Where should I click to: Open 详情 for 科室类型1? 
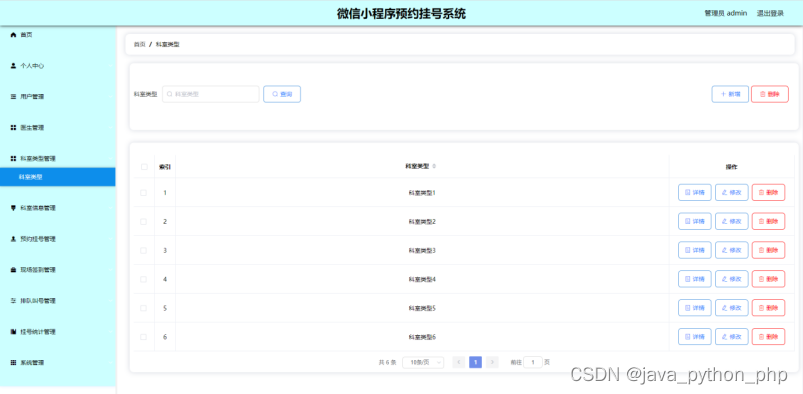pyautogui.click(x=694, y=193)
